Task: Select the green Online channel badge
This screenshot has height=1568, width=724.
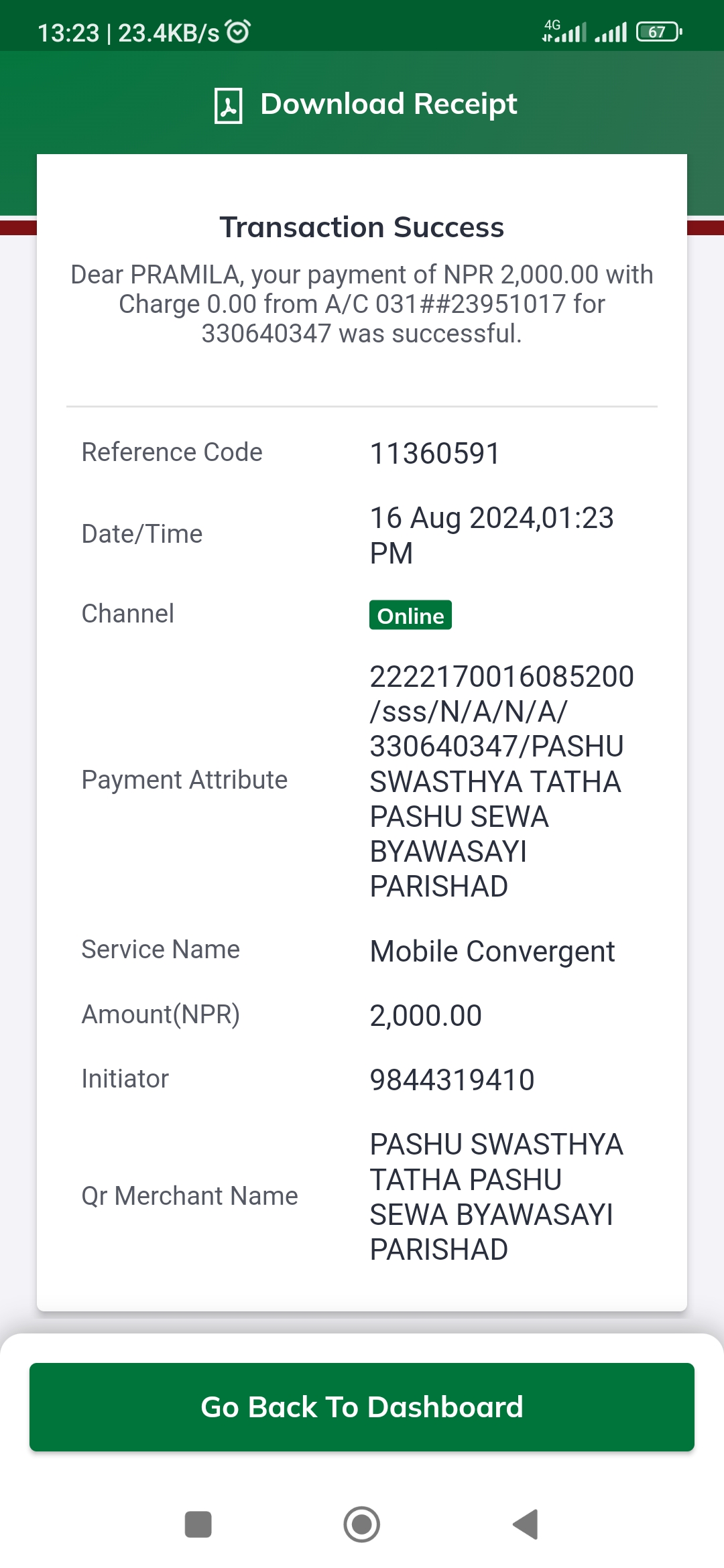Action: 410,615
